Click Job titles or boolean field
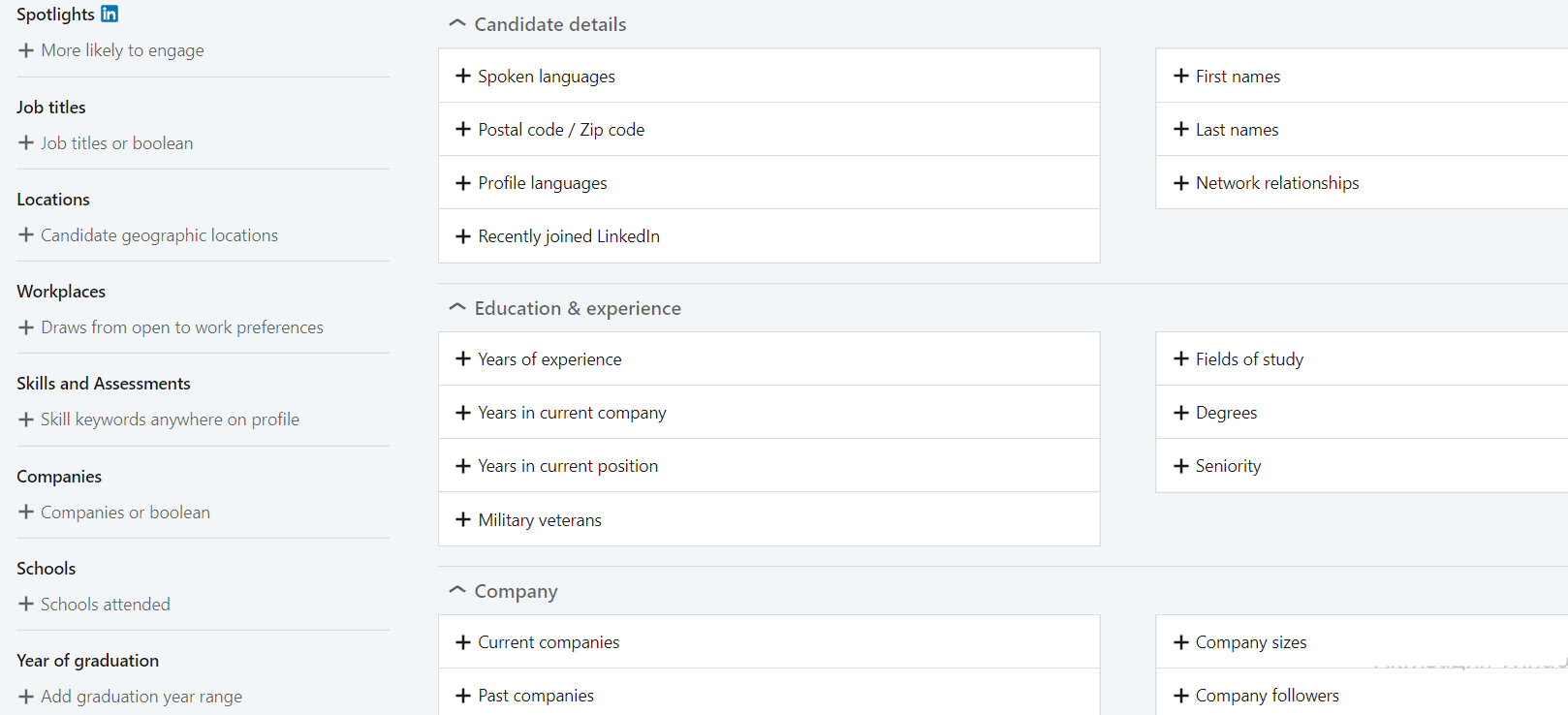 pyautogui.click(x=116, y=143)
